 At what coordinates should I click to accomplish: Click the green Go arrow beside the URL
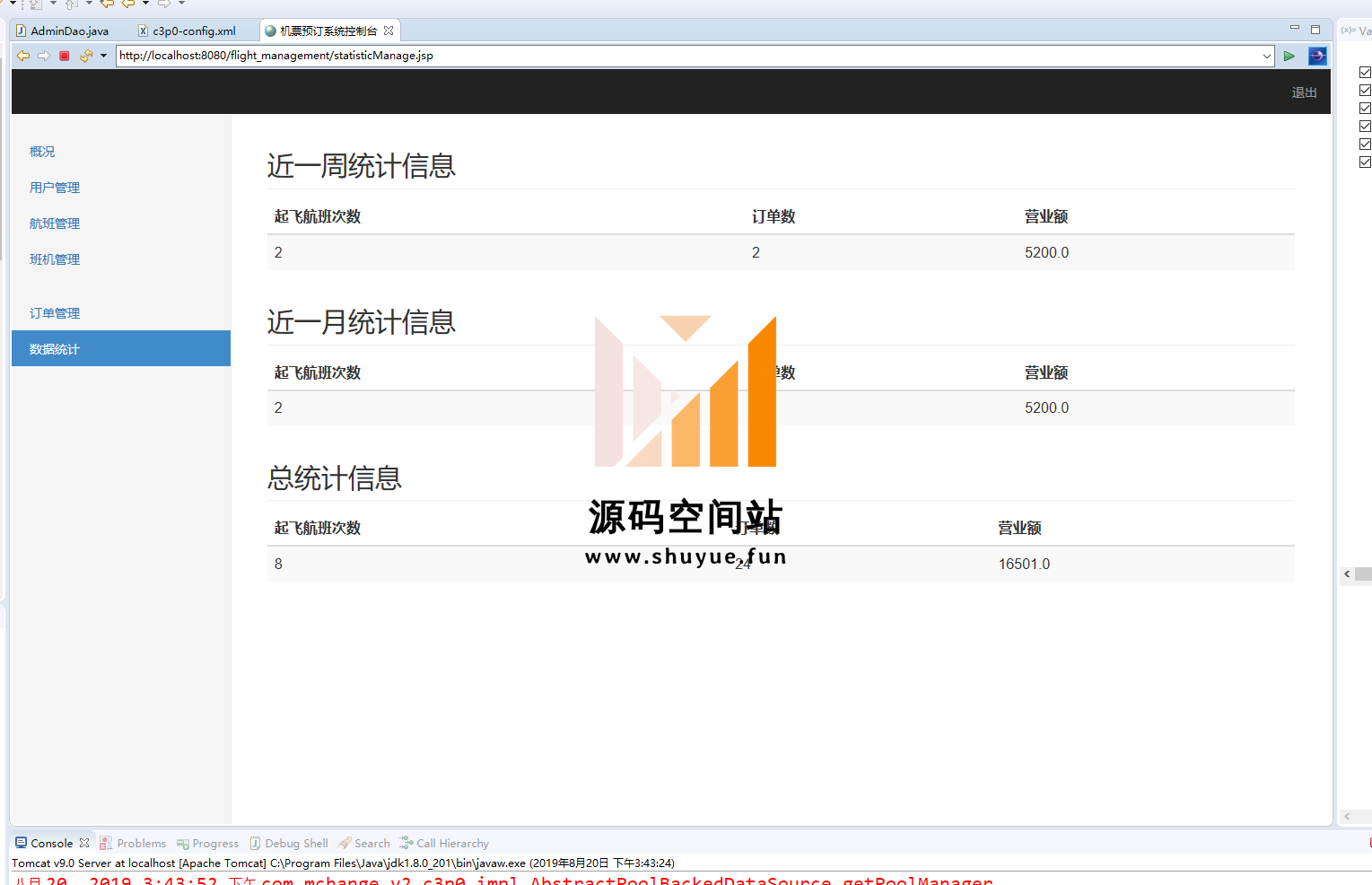[1289, 56]
